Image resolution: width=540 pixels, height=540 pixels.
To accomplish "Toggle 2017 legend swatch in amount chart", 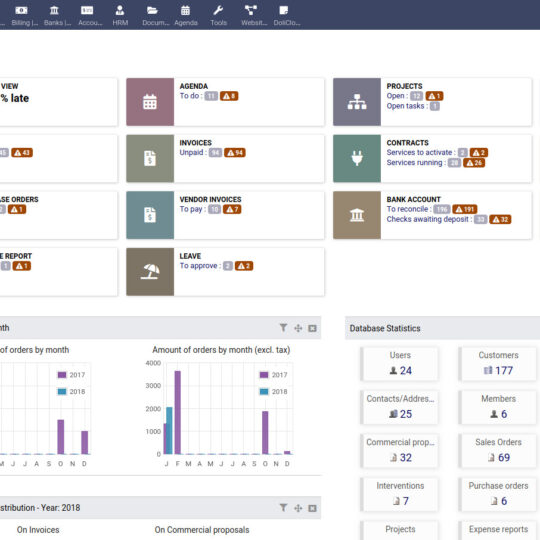I will coord(264,375).
